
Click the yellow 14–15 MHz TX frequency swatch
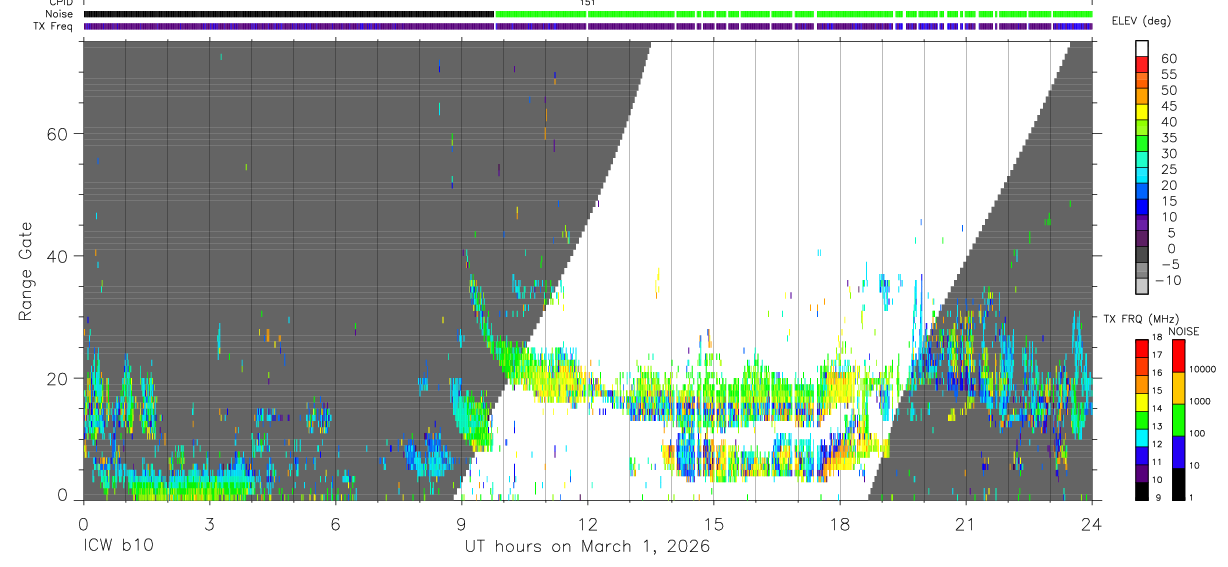coord(1143,402)
